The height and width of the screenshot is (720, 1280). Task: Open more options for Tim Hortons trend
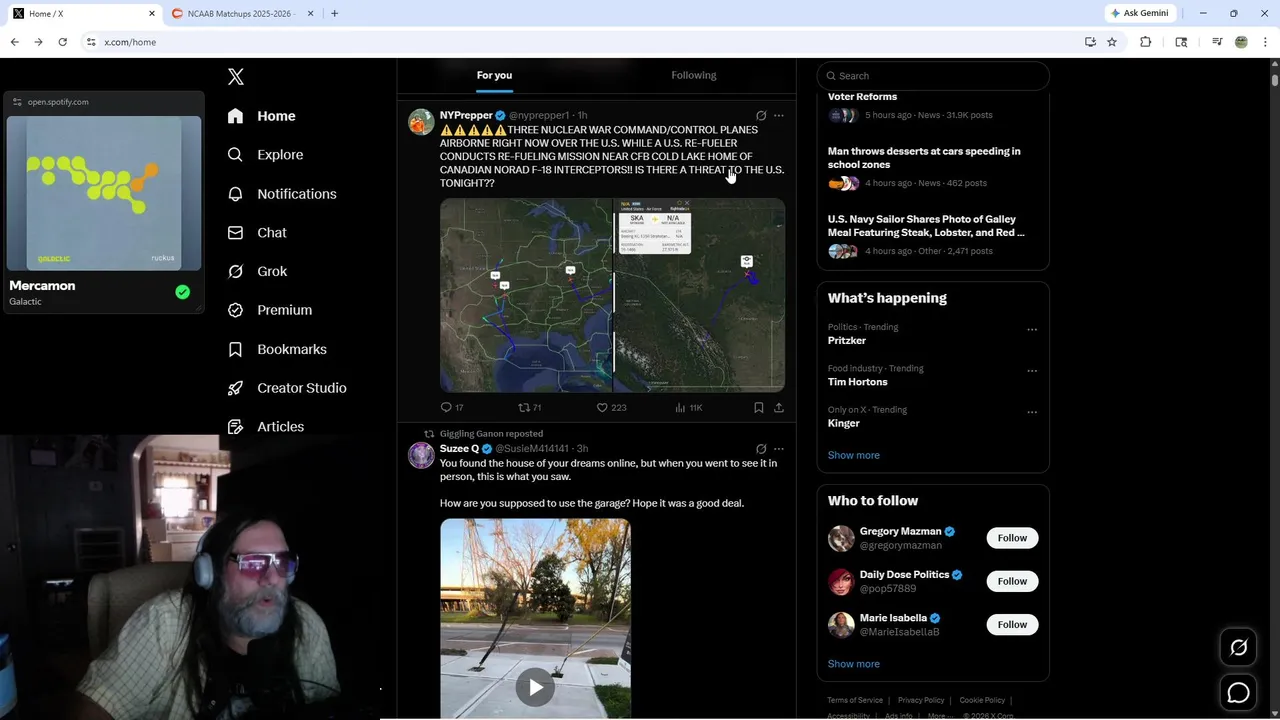coord(1032,371)
